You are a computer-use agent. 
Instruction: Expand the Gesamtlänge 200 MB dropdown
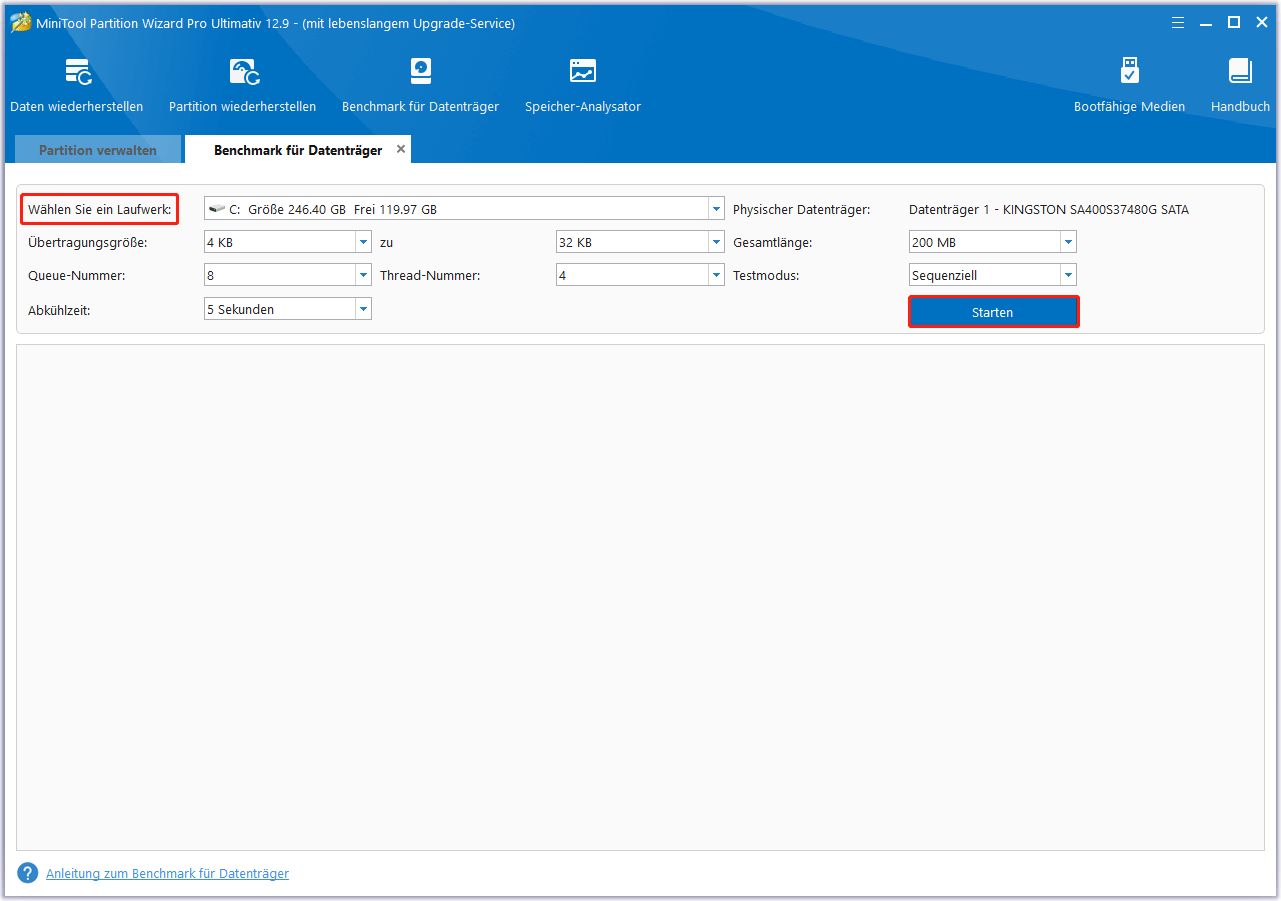click(x=1068, y=242)
